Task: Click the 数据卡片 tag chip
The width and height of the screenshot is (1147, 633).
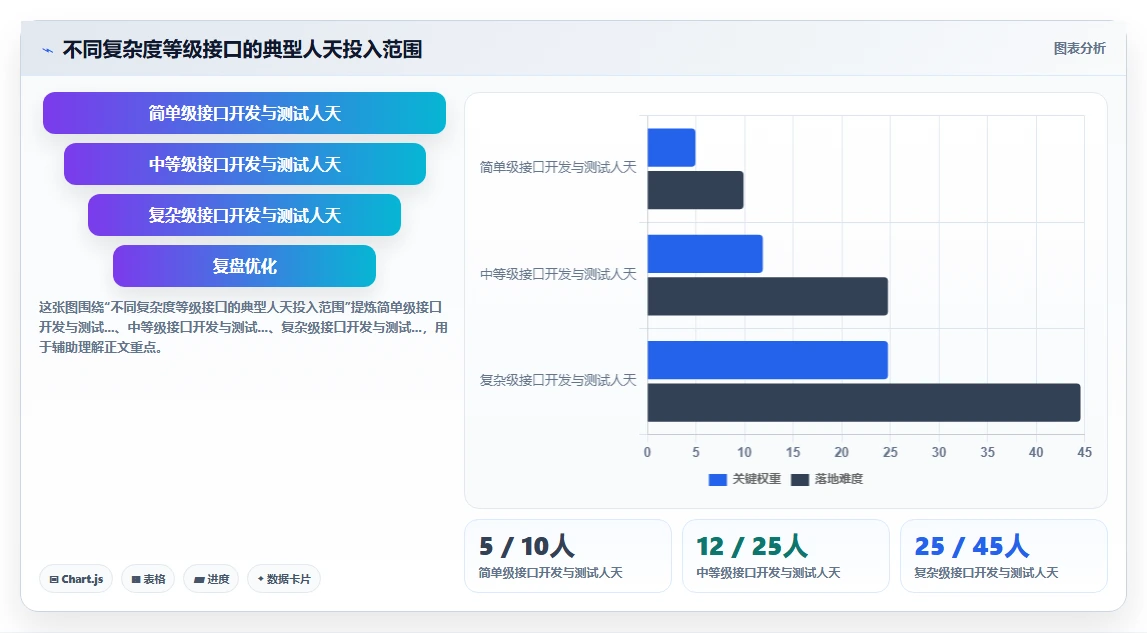Action: coord(284,579)
